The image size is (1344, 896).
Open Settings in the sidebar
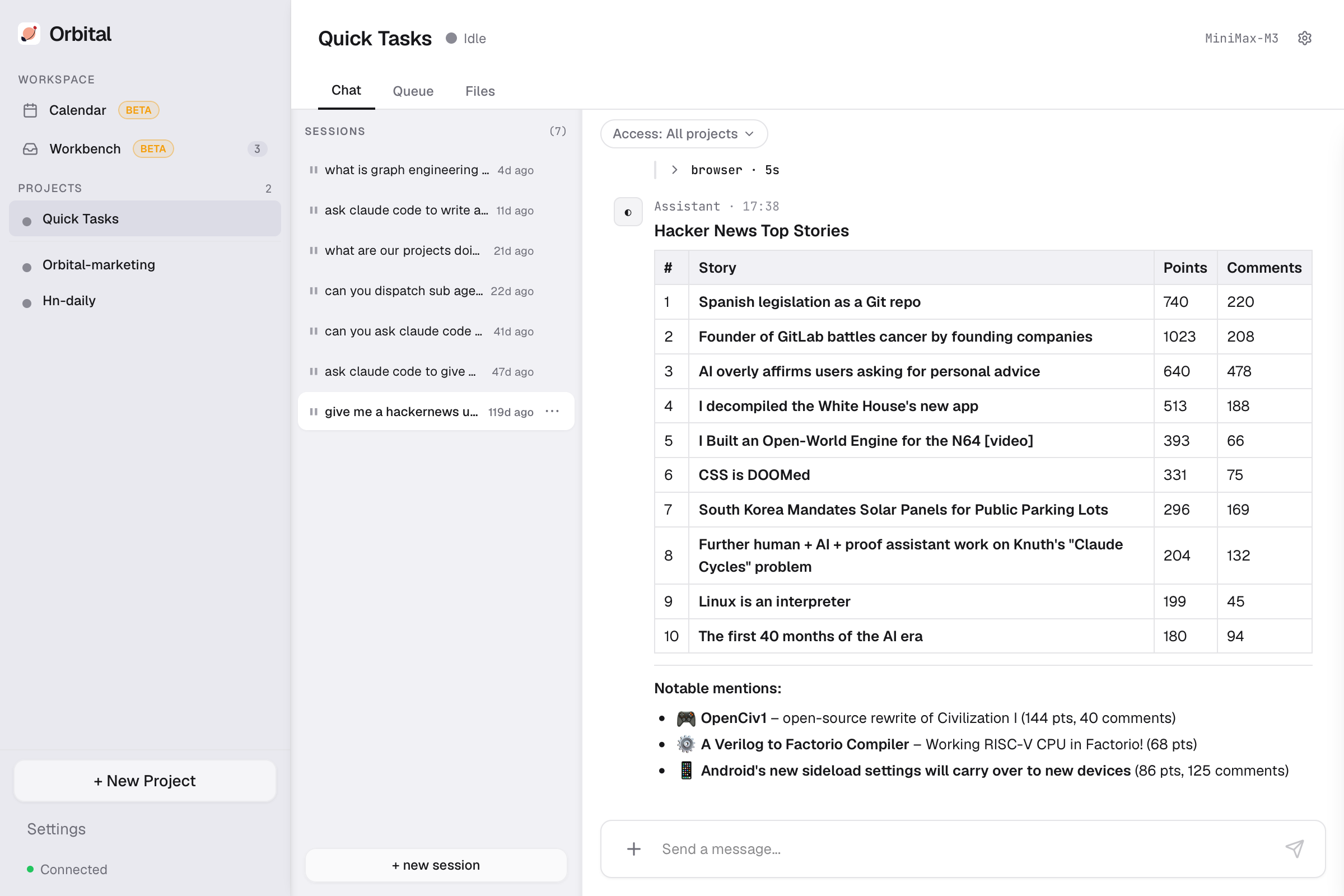pos(57,829)
